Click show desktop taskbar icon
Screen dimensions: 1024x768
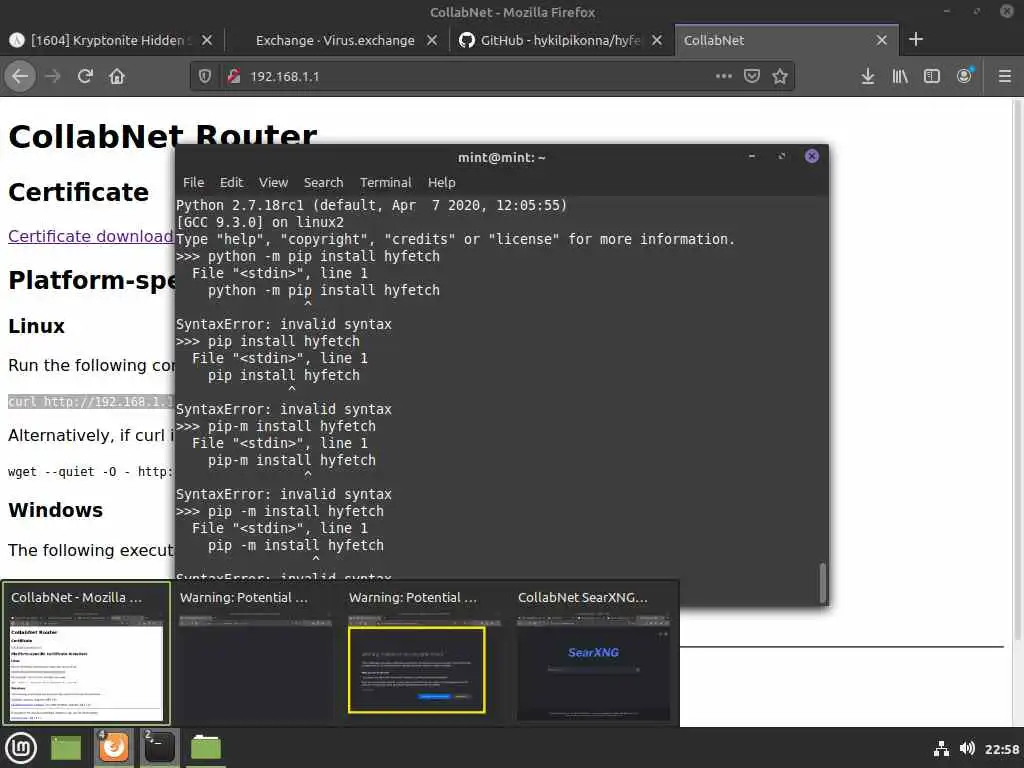pos(66,748)
